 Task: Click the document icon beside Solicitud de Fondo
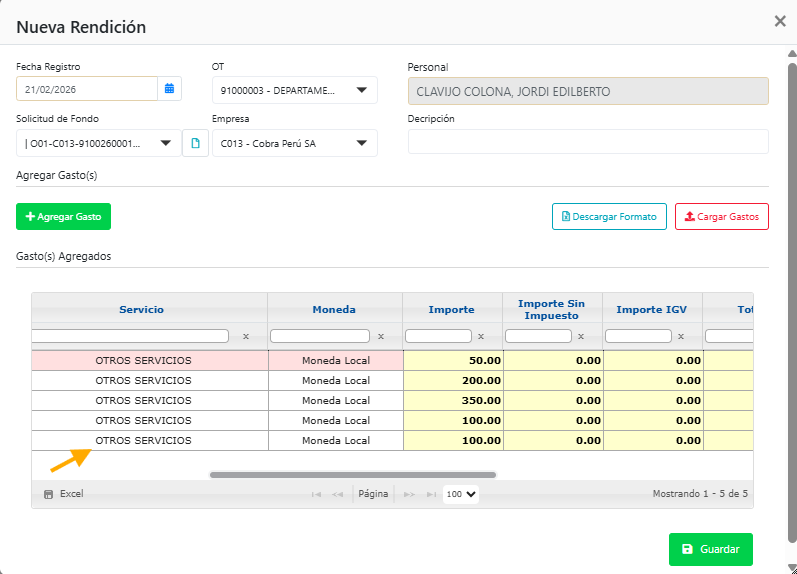[195, 143]
